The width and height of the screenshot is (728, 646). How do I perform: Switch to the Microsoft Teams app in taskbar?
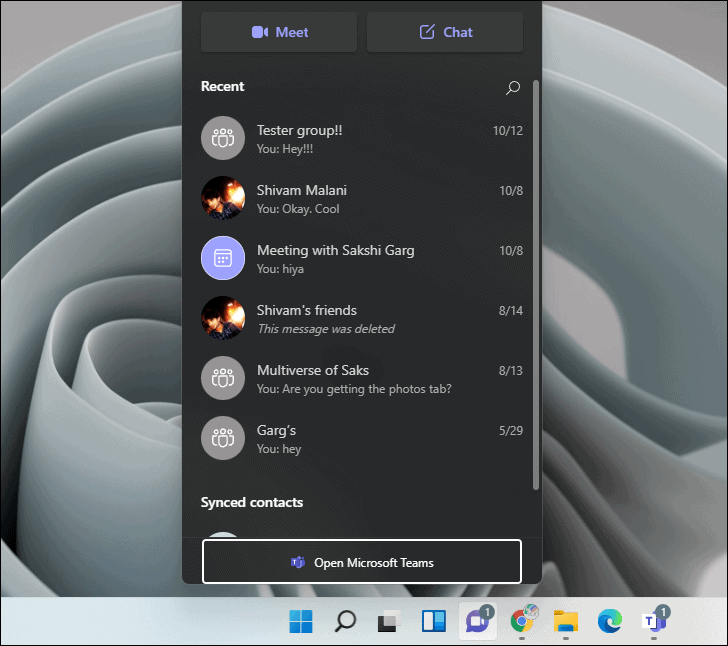coord(654,621)
